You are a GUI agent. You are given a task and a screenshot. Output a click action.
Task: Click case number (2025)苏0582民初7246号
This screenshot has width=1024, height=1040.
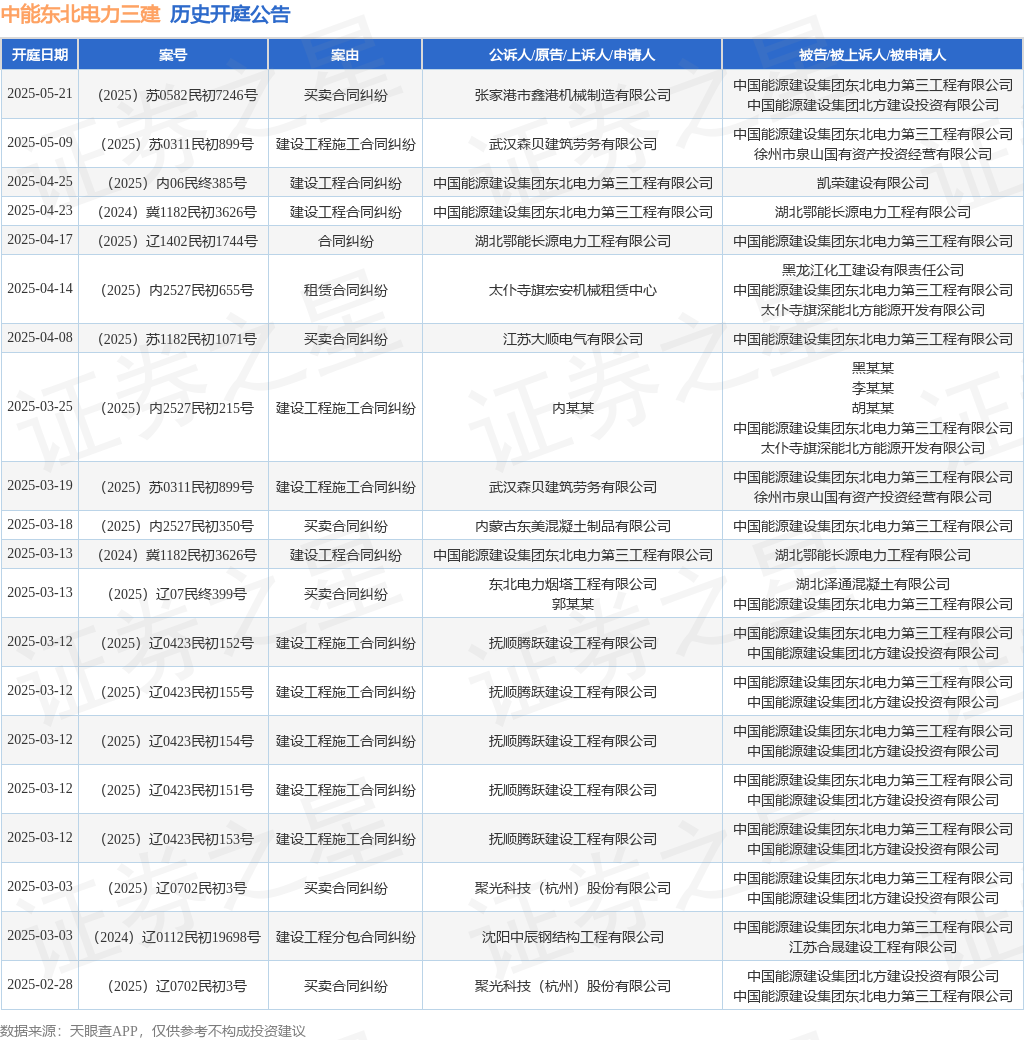pyautogui.click(x=177, y=95)
